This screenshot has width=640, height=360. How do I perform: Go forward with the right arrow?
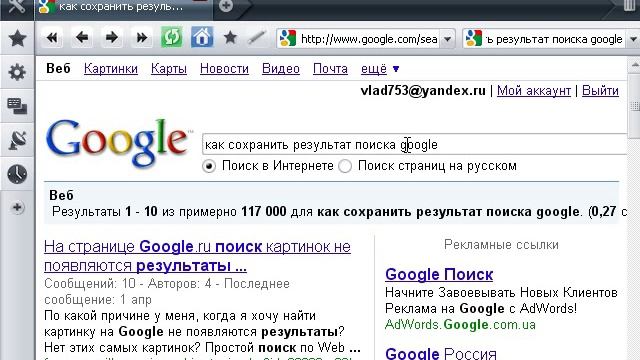[x=111, y=38]
